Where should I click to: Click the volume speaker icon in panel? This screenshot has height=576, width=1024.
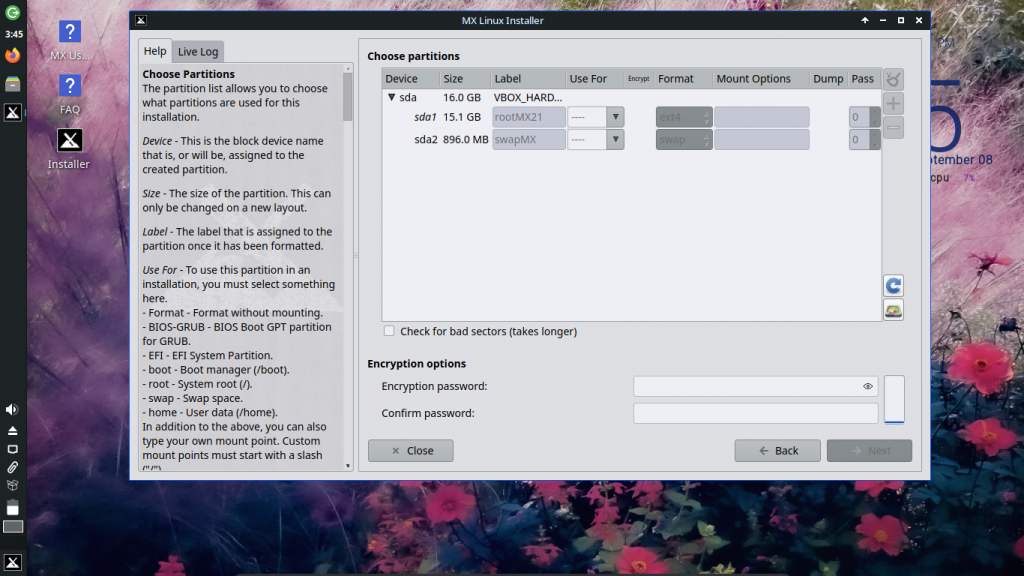click(12, 409)
